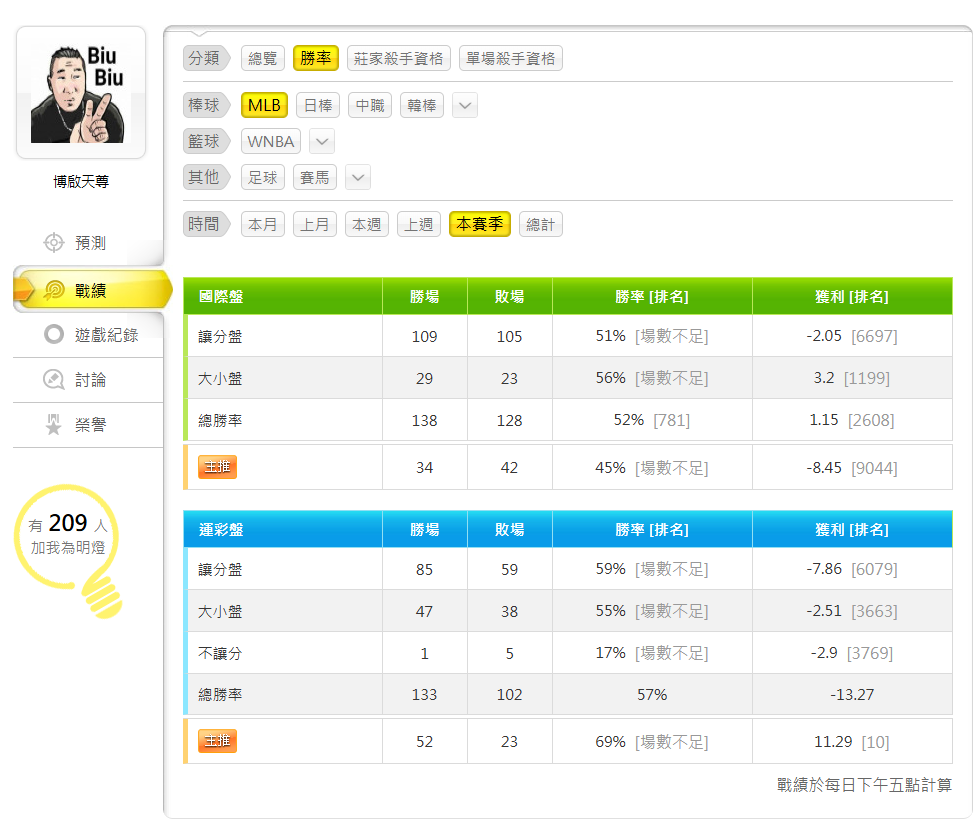
Task: Filter time by 本賽季
Action: 480,224
